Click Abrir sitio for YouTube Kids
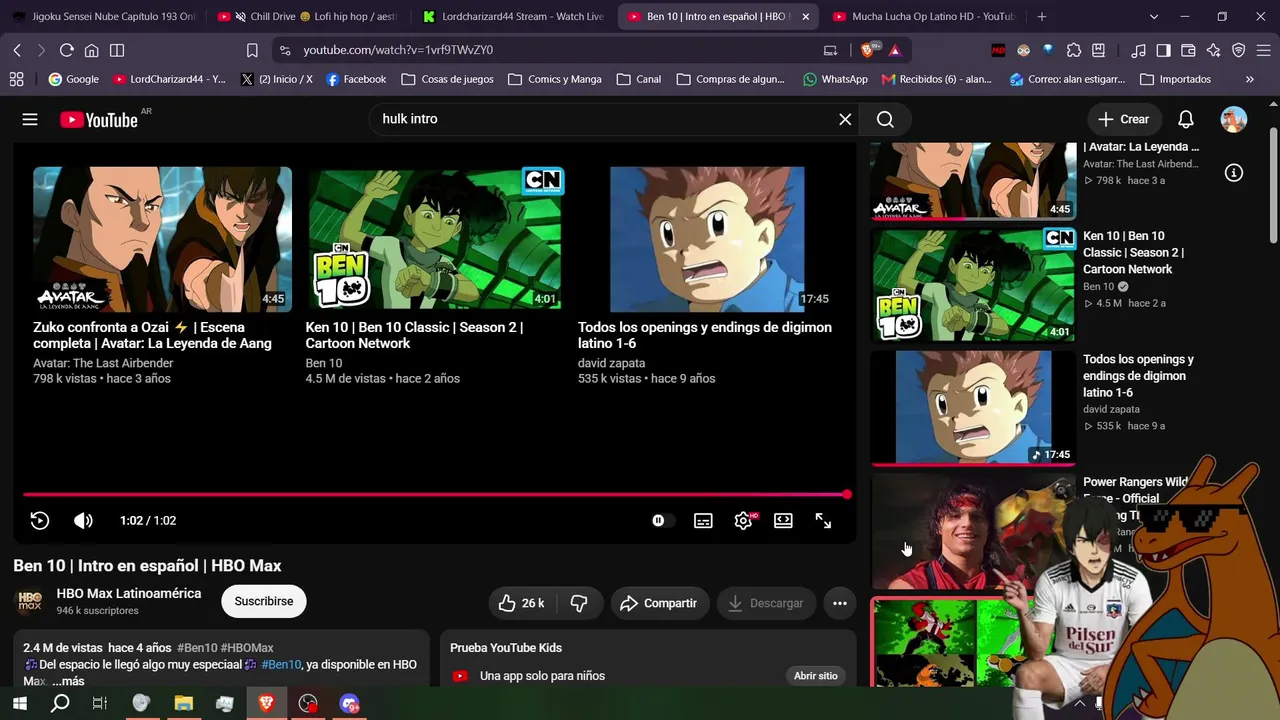The image size is (1280, 720). [816, 676]
